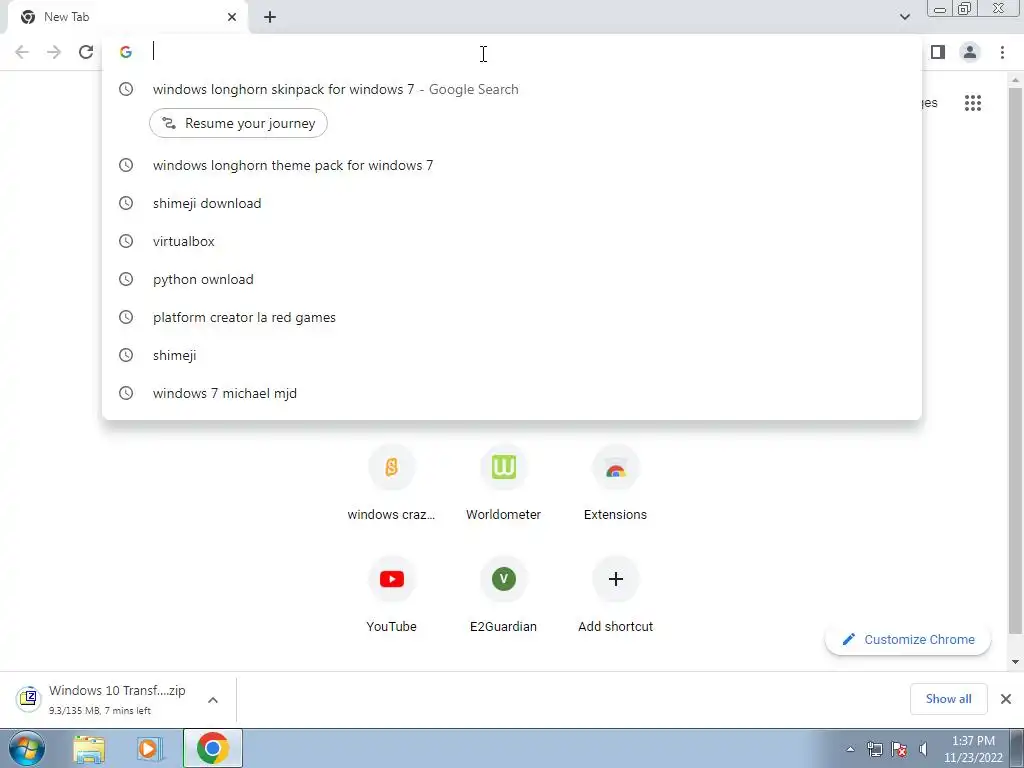
Task: Open the clock showing 1:37 PM
Action: pyautogui.click(x=973, y=749)
